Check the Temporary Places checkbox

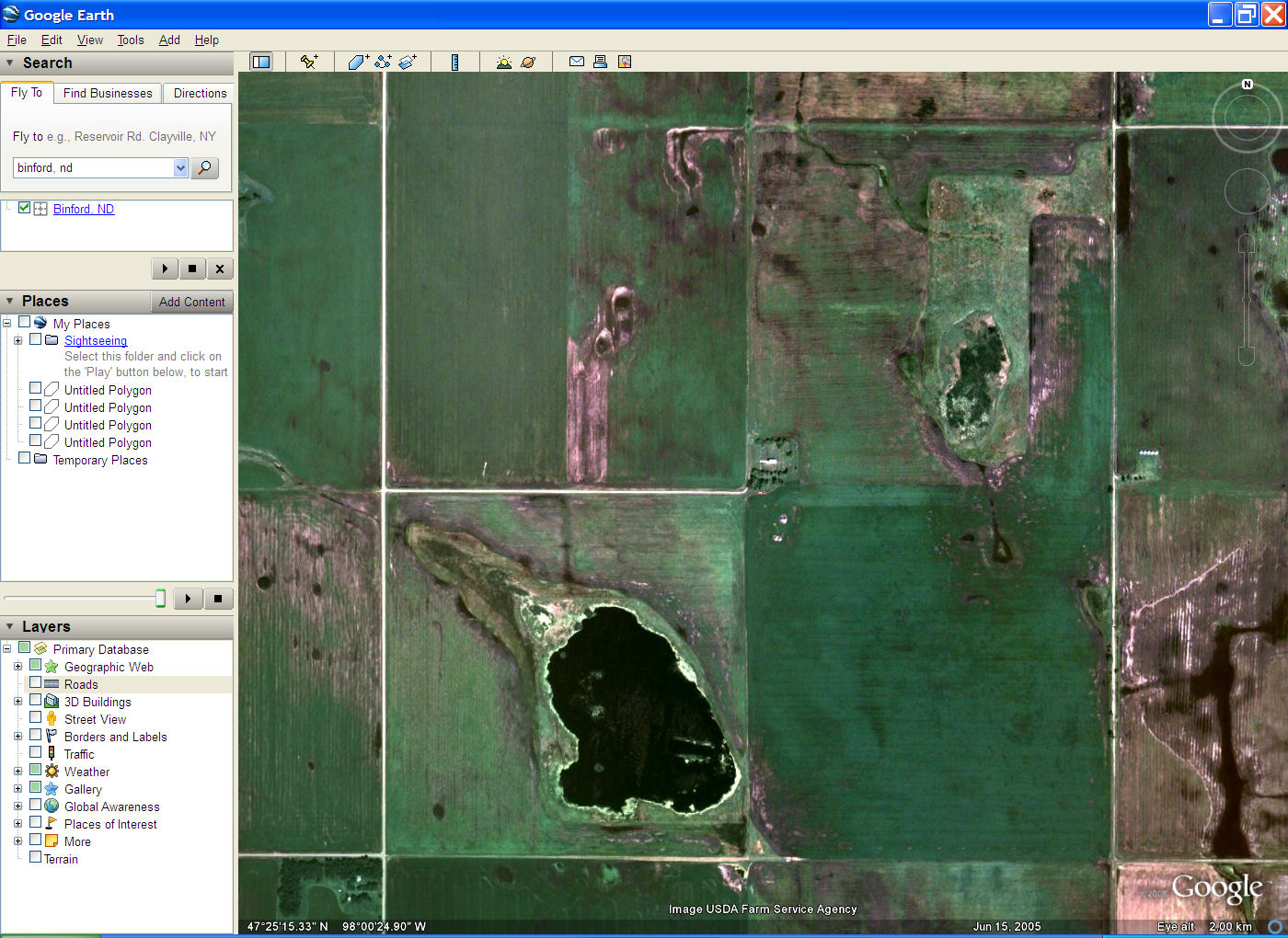pyautogui.click(x=25, y=458)
